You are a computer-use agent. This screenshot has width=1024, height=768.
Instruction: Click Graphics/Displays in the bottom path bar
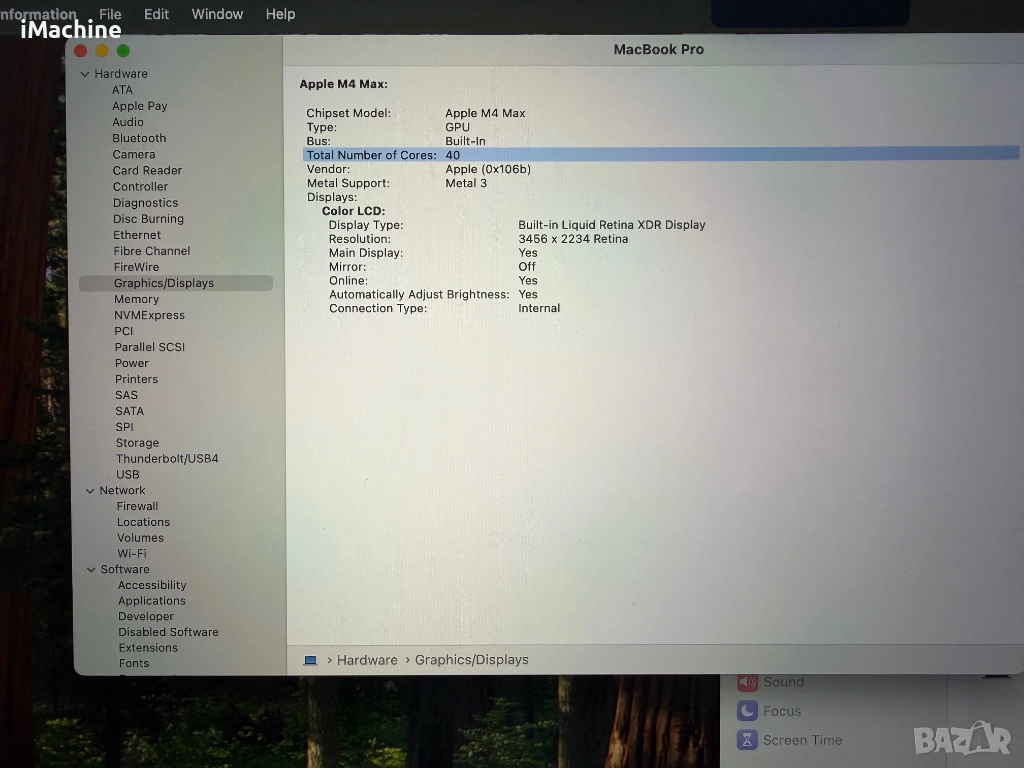click(x=471, y=660)
